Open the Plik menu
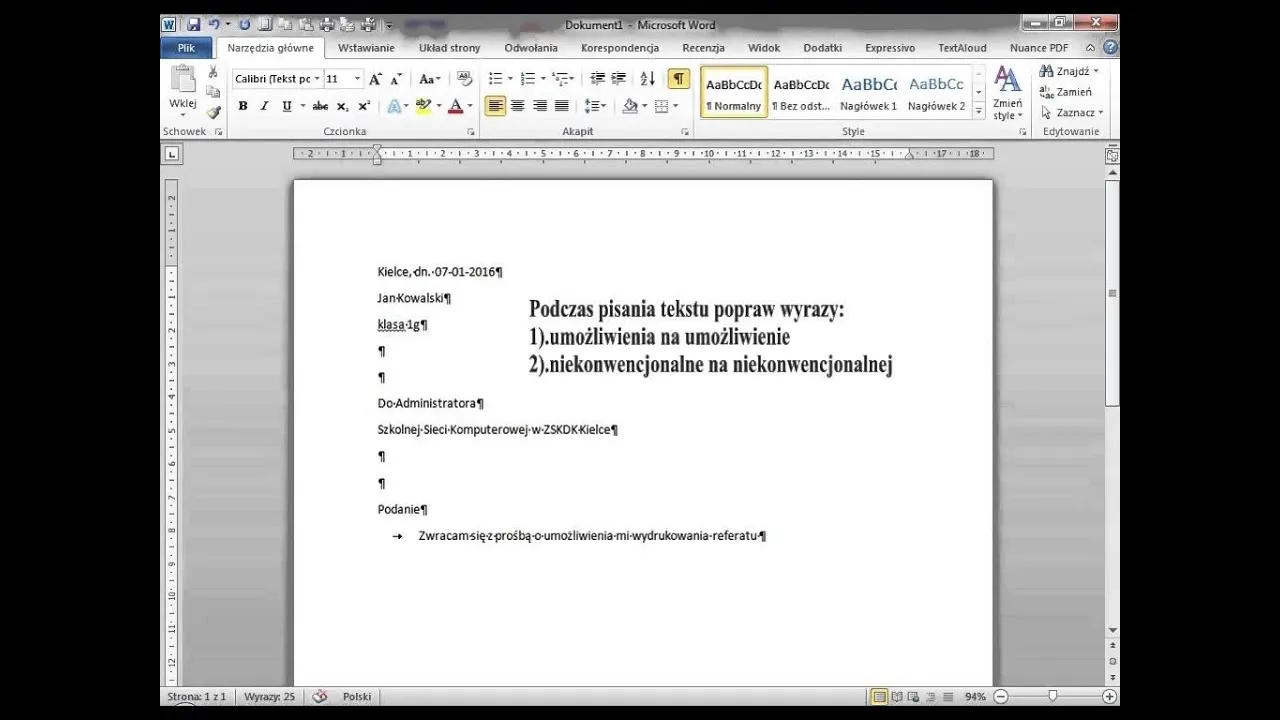 [186, 47]
